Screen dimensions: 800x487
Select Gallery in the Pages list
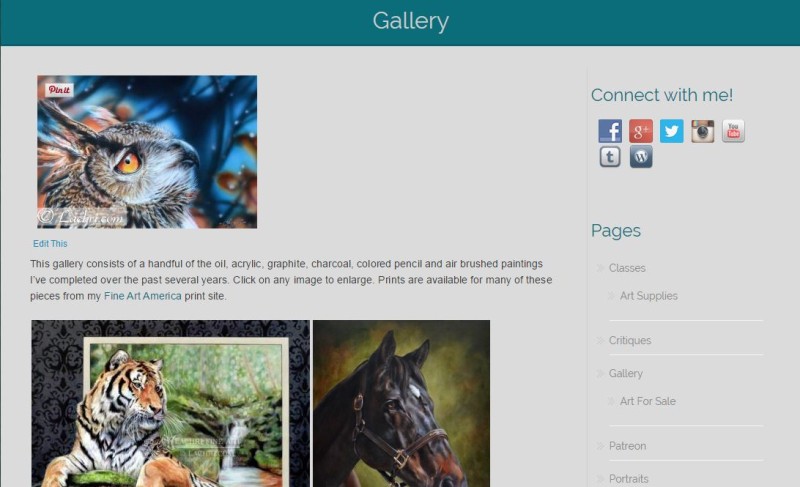click(x=626, y=373)
